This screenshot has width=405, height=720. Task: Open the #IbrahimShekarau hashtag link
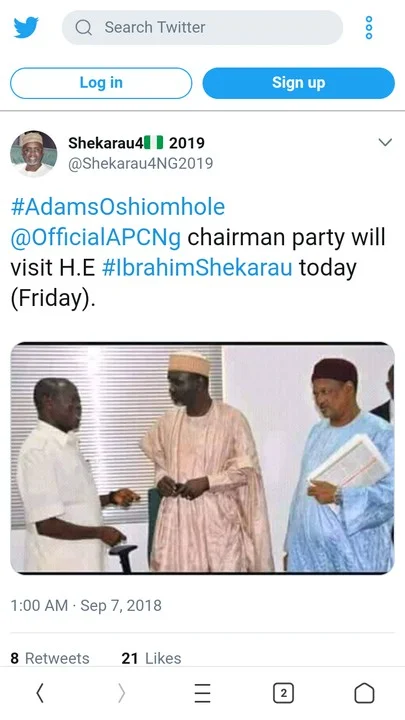click(197, 268)
